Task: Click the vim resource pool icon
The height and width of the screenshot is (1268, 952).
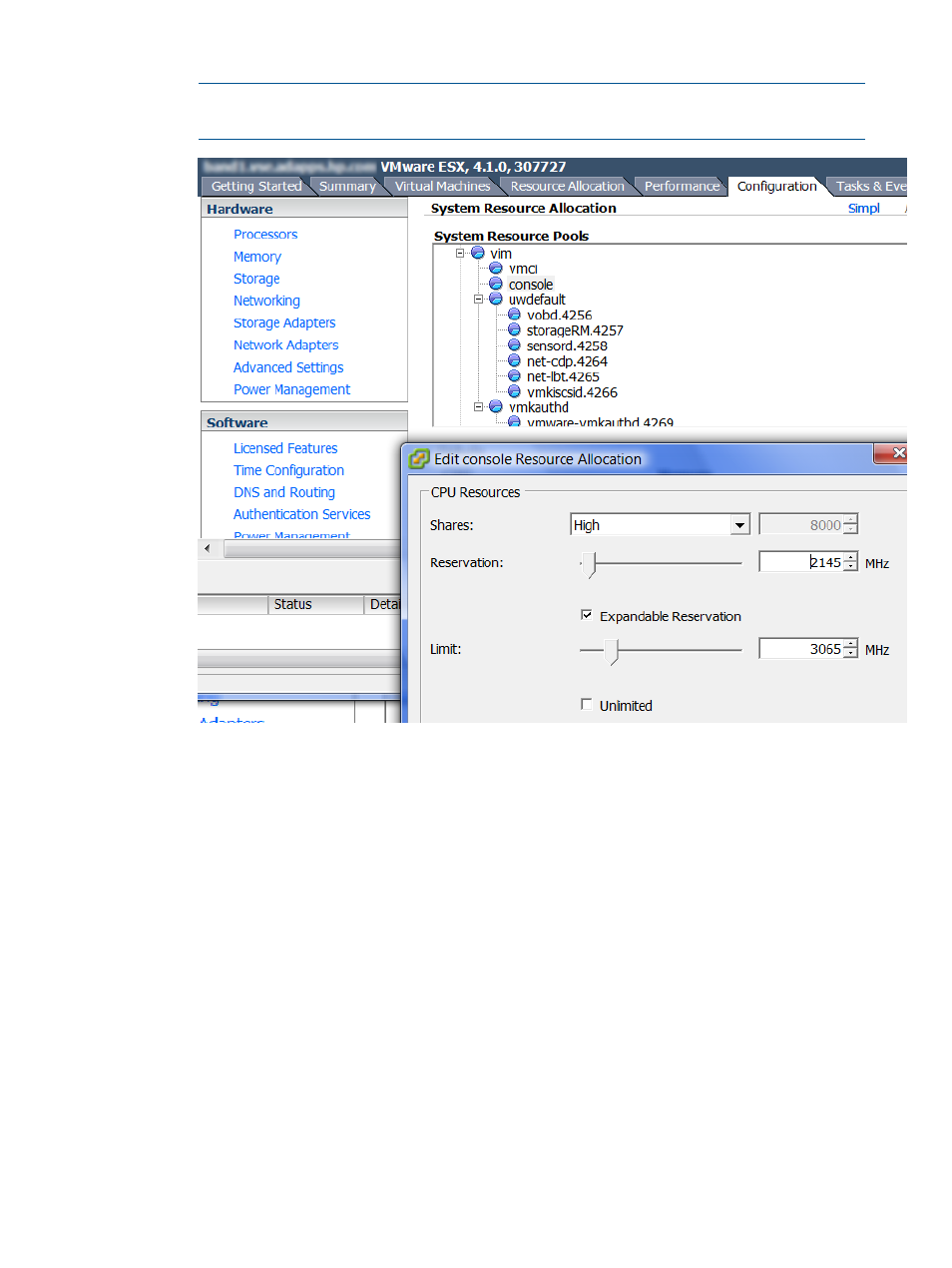Action: click(477, 253)
